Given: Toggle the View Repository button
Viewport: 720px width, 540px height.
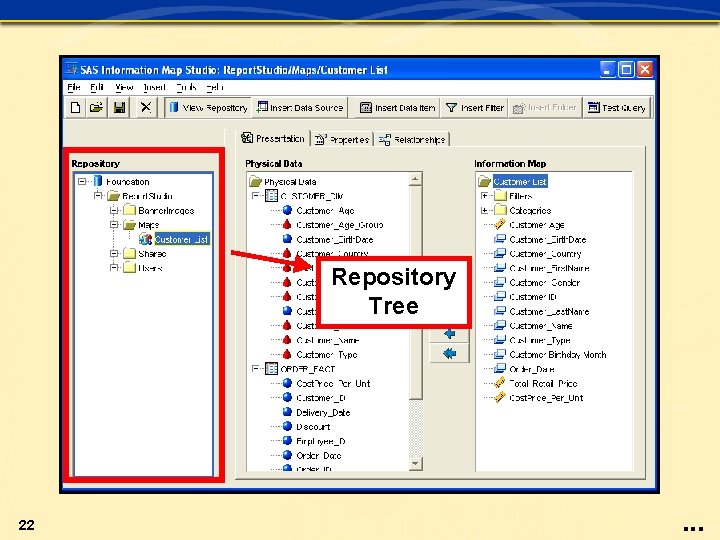Looking at the screenshot, I should coord(208,107).
